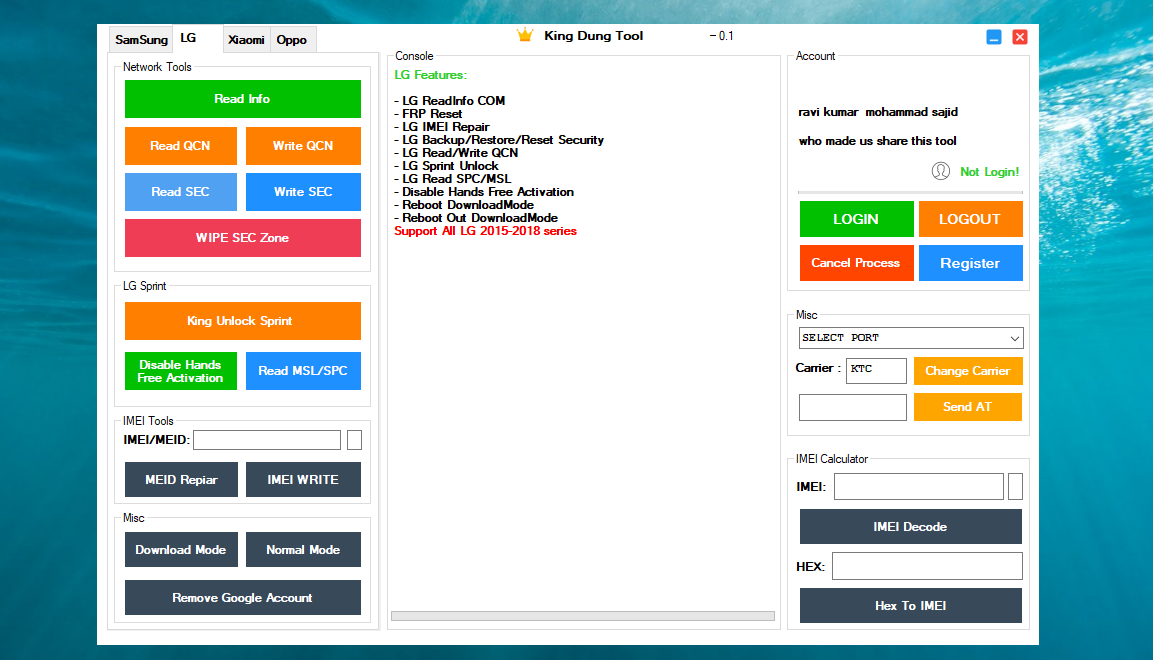This screenshot has width=1153, height=660.
Task: Click 'LG IMEI Repair' console line
Action: (442, 127)
